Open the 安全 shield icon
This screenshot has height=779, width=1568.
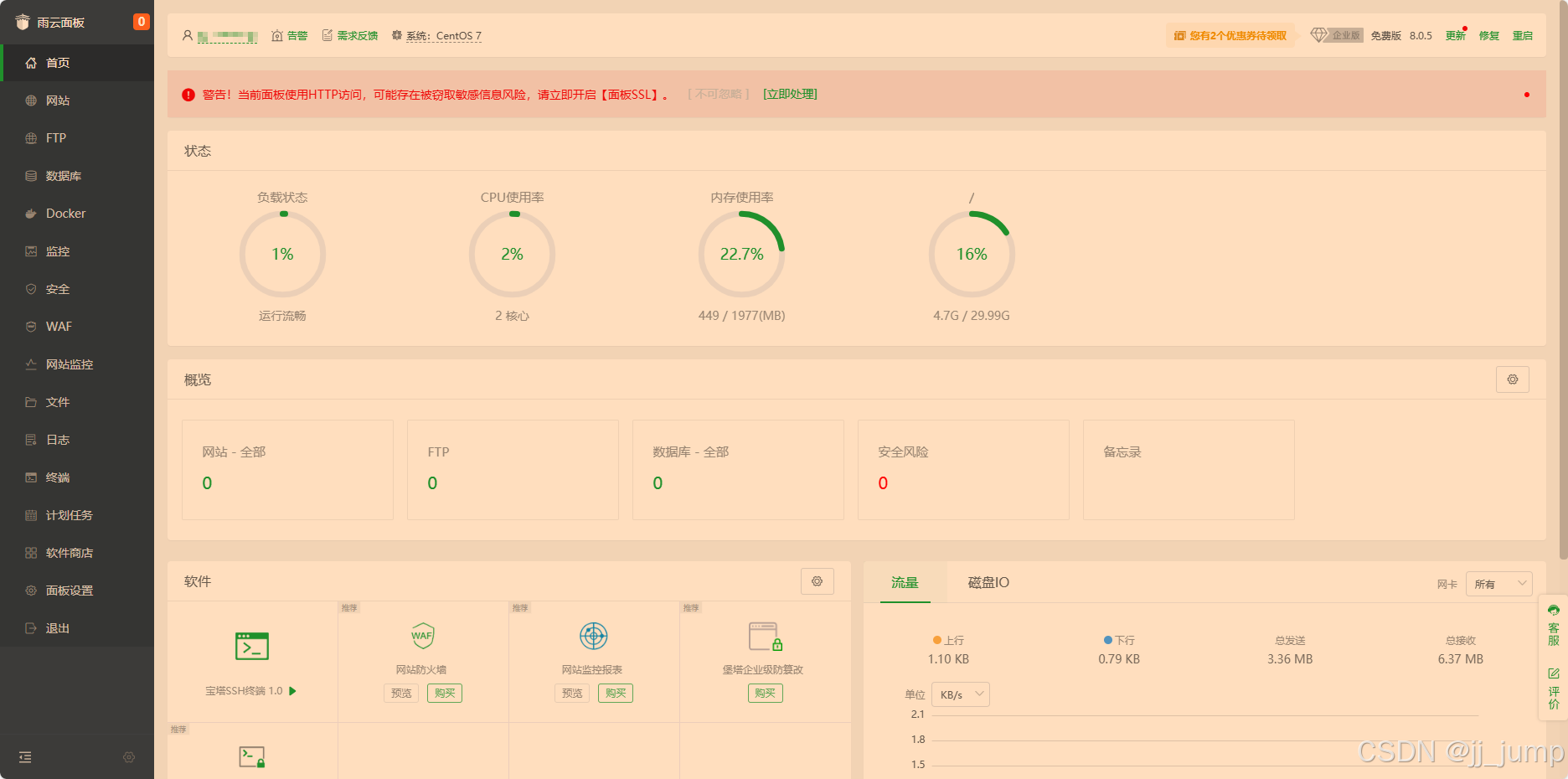(x=31, y=289)
